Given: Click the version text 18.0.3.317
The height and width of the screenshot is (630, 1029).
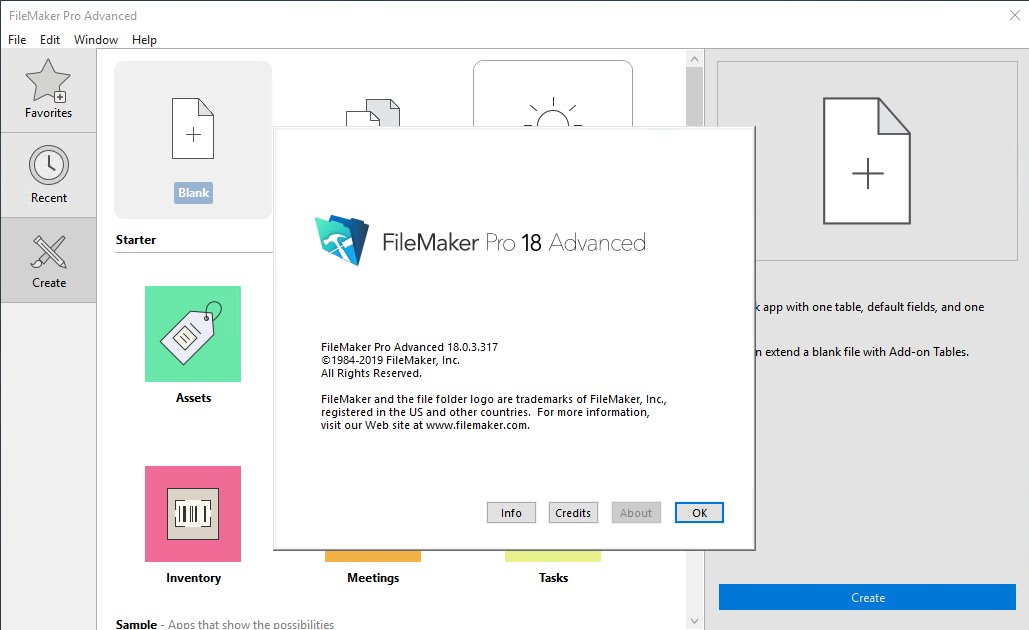Looking at the screenshot, I should click(x=472, y=347).
